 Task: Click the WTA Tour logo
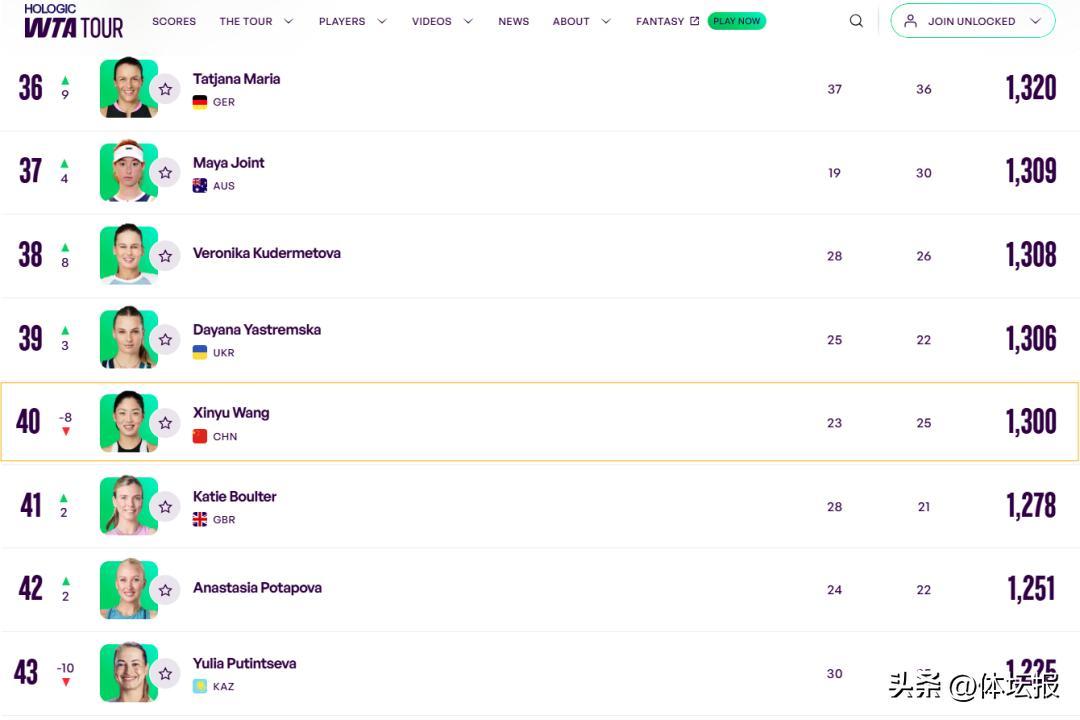click(73, 21)
